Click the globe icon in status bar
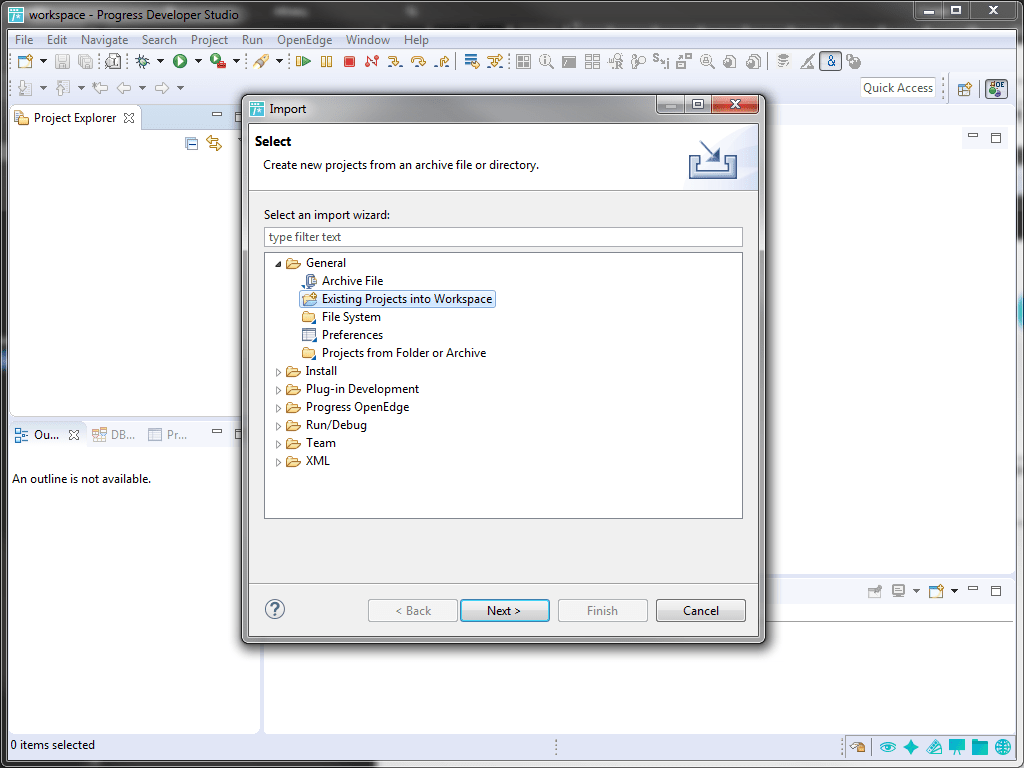Viewport: 1024px width, 768px height. tap(1002, 746)
